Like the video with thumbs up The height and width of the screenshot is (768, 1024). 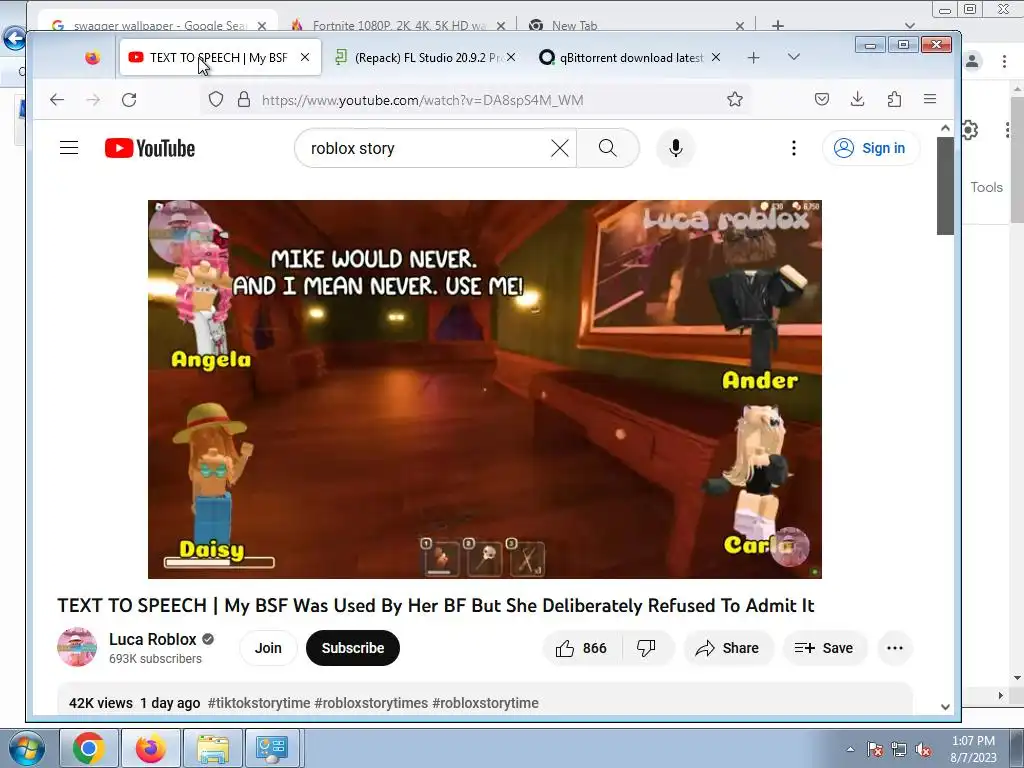581,648
